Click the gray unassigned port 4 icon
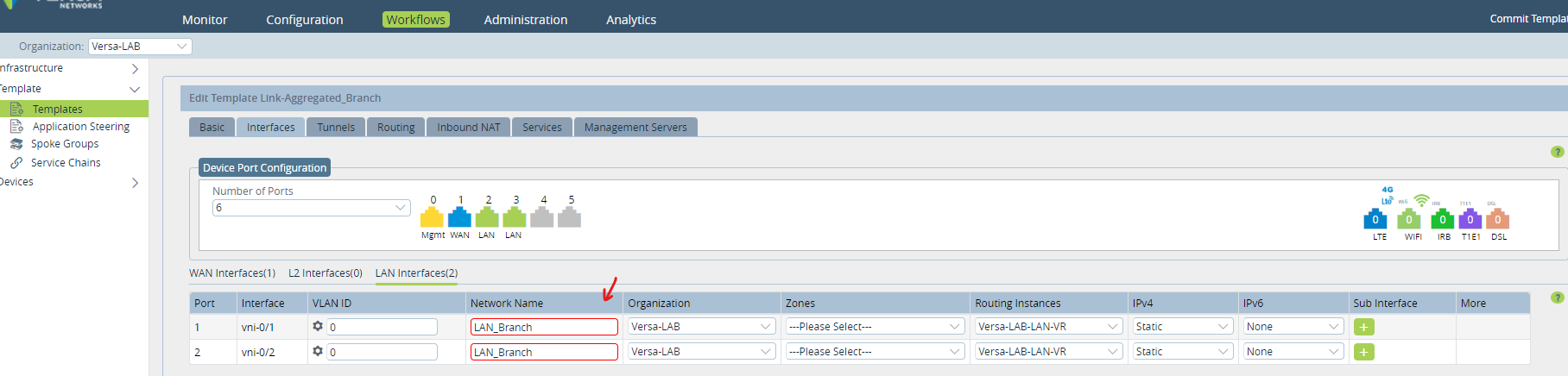 pyautogui.click(x=542, y=217)
